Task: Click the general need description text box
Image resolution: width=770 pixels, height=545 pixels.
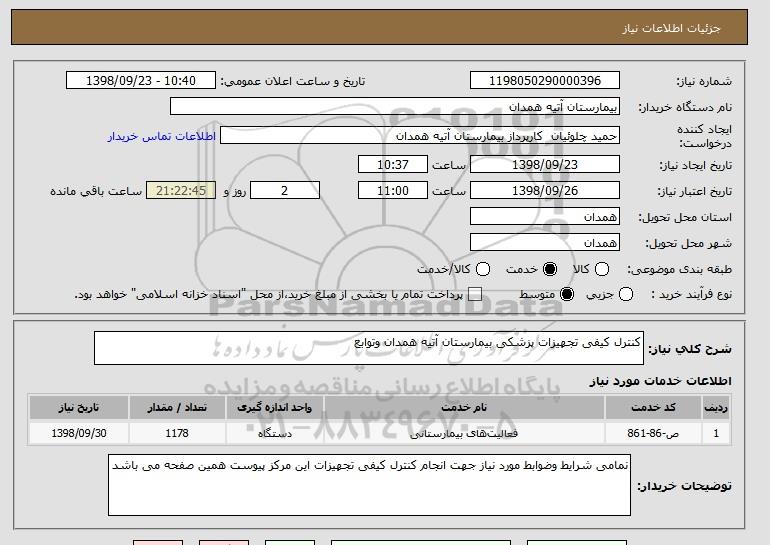Action: tap(369, 348)
